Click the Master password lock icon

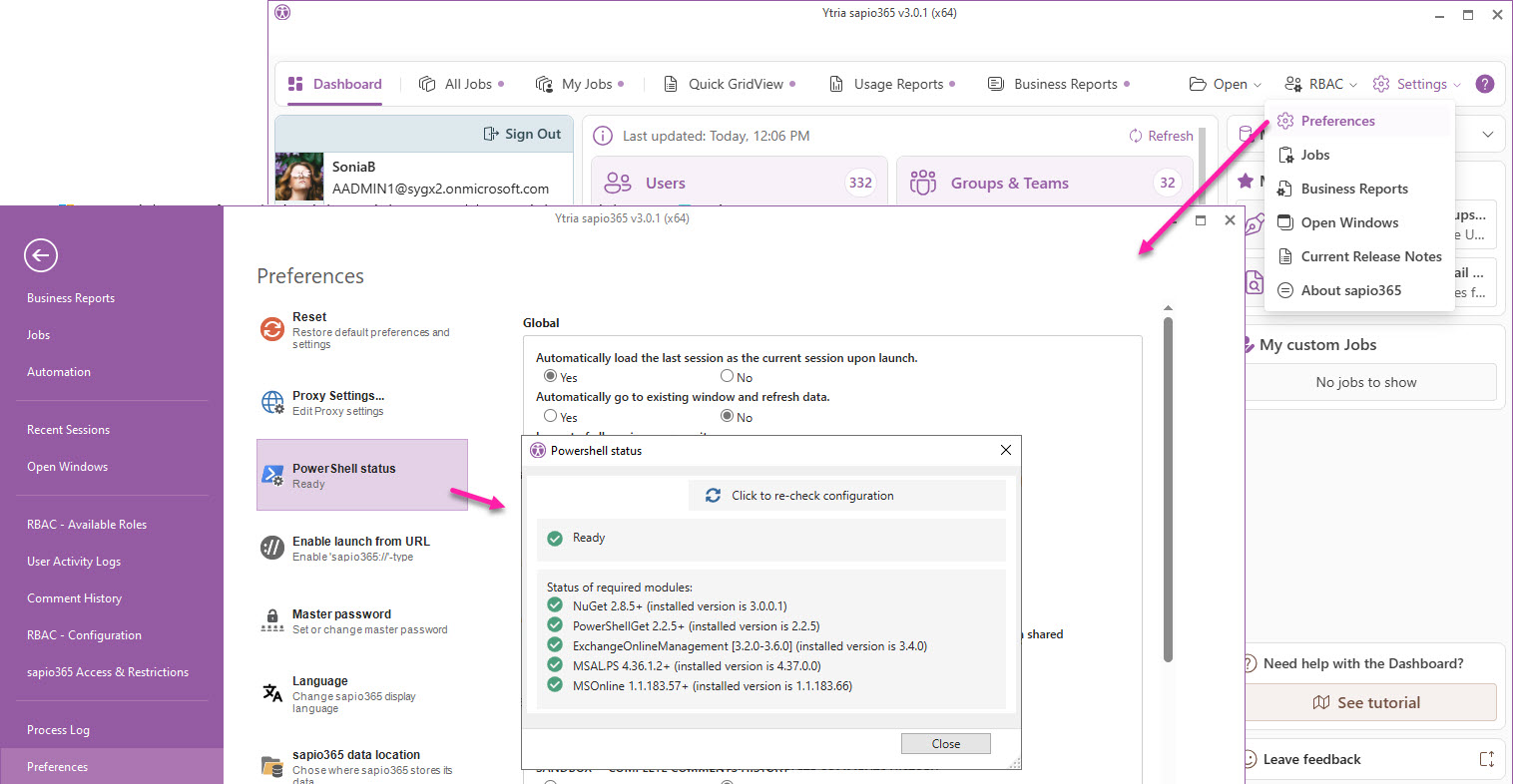[x=272, y=620]
